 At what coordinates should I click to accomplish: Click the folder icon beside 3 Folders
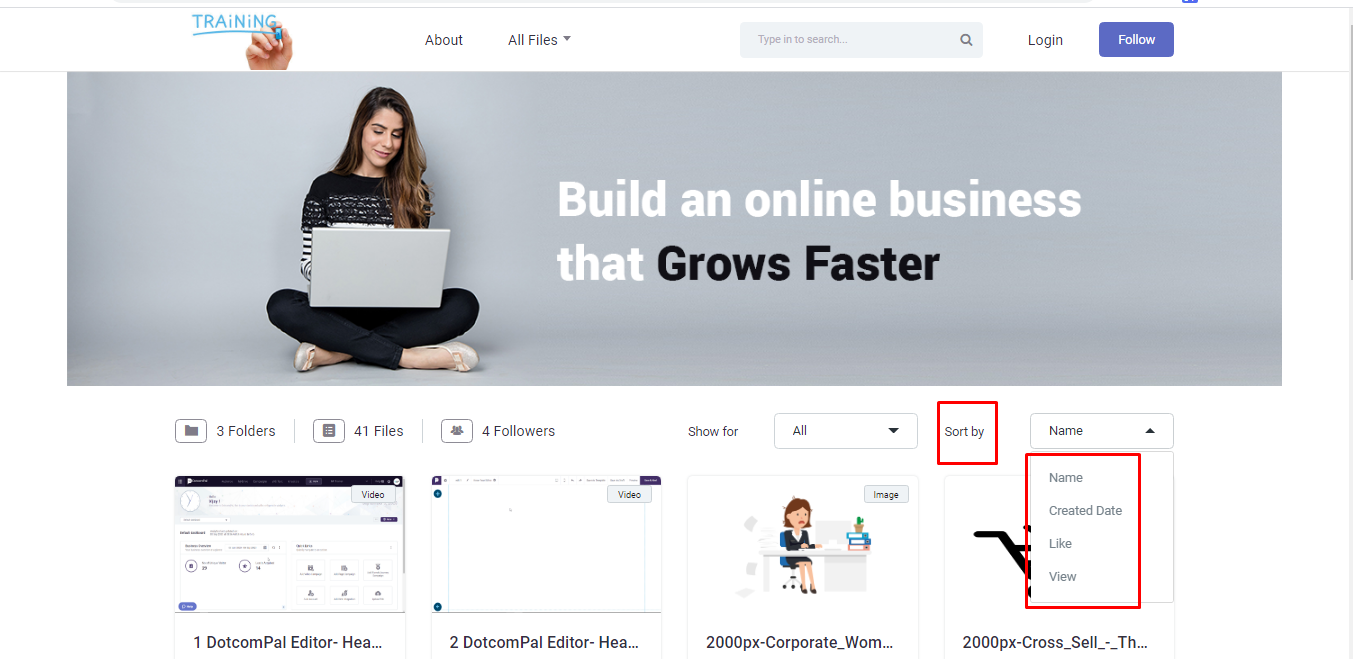pos(191,431)
